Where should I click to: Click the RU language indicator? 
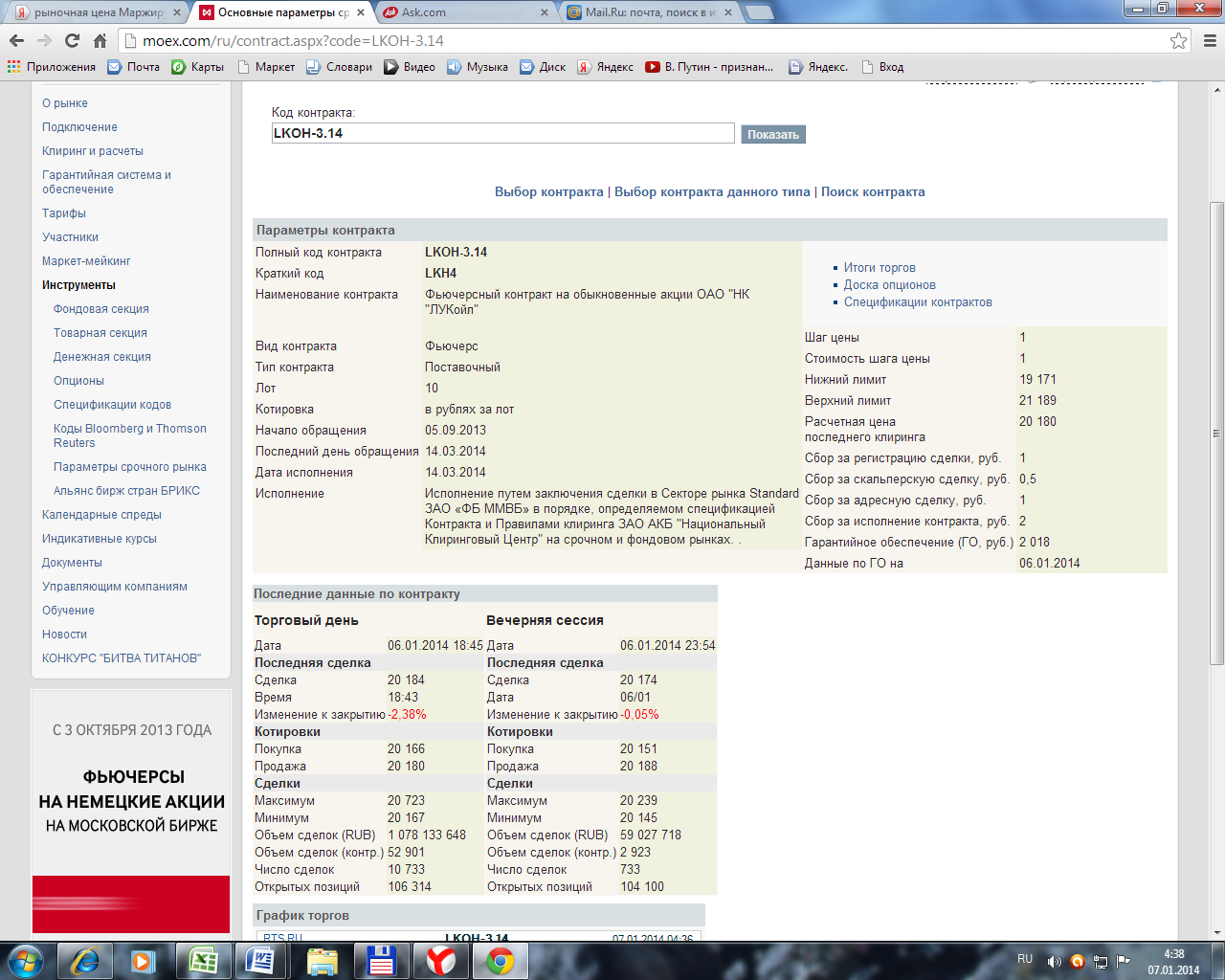pyautogui.click(x=1025, y=959)
